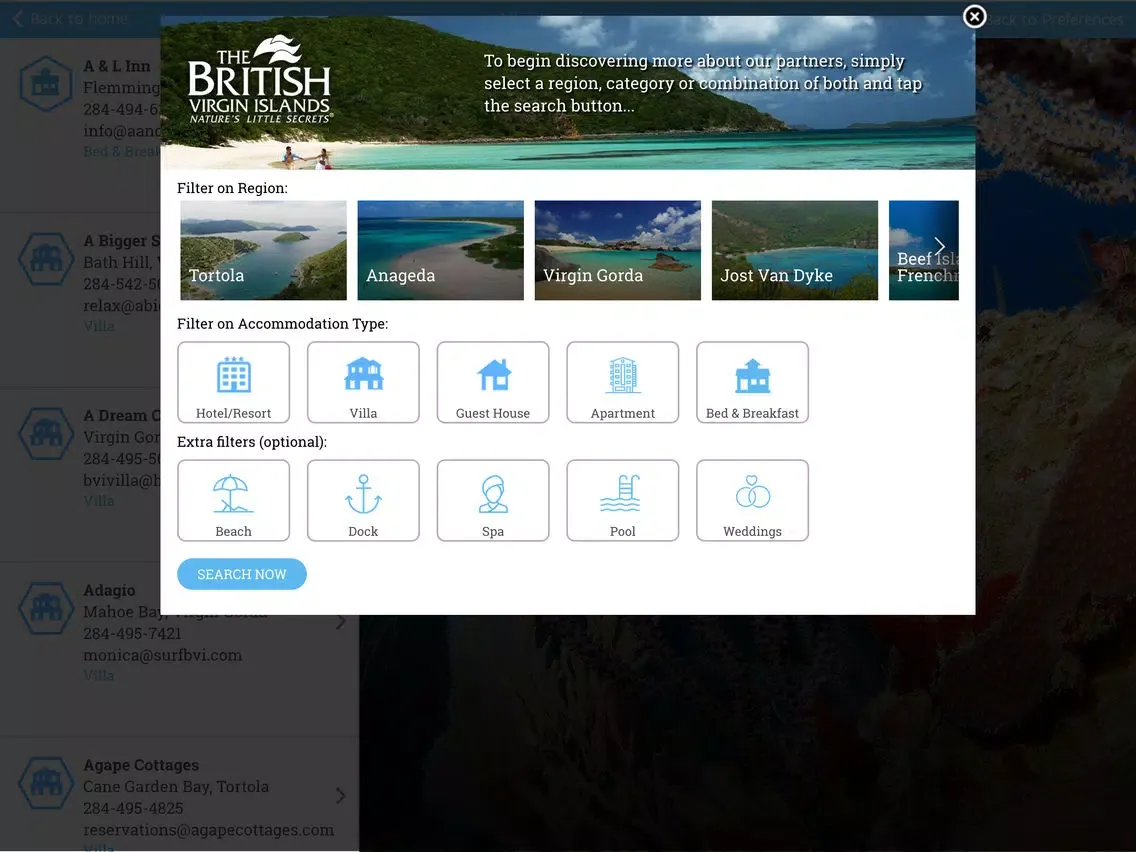Go Back to Home
Screen dimensions: 1136x852
coord(70,19)
